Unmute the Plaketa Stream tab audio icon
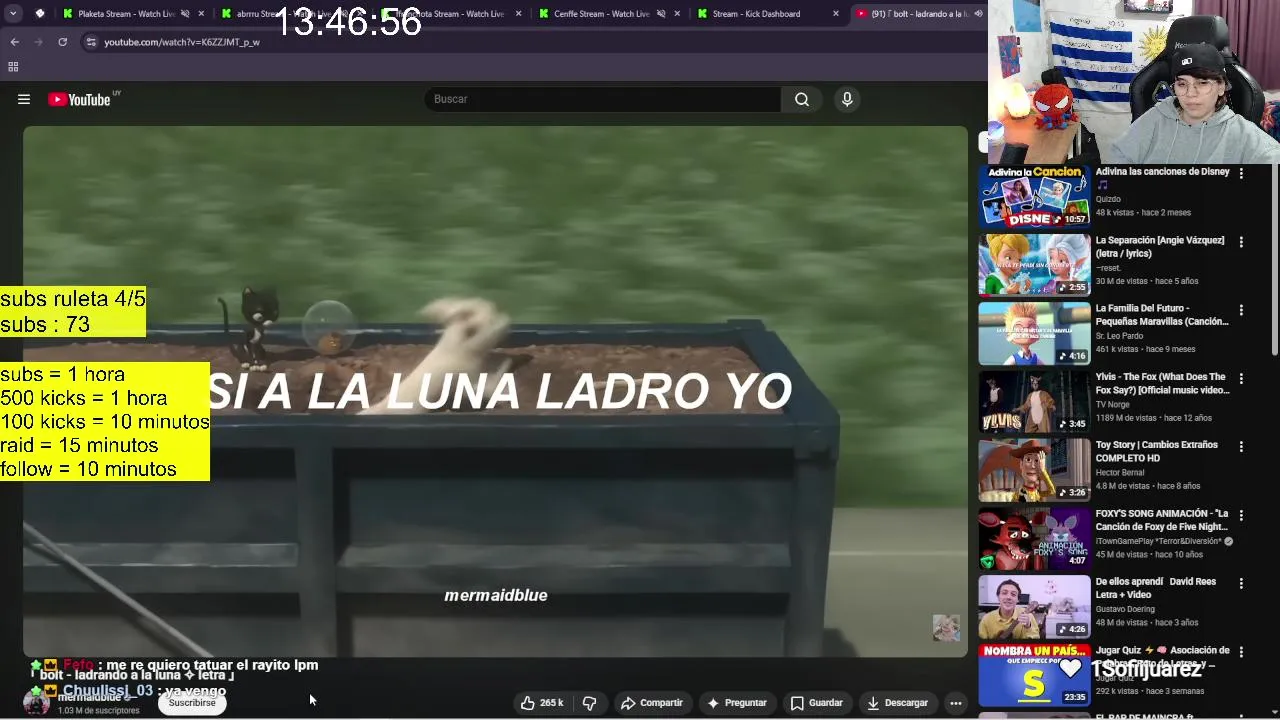Screen dimensions: 1280x720 (x=185, y=14)
